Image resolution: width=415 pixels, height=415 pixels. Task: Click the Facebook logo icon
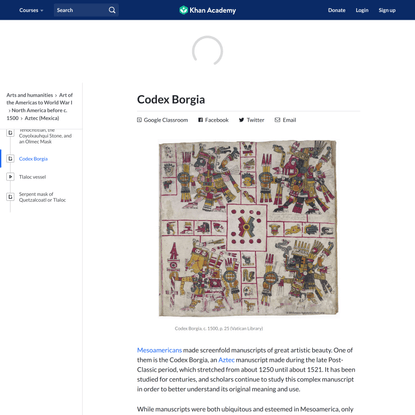click(x=200, y=120)
